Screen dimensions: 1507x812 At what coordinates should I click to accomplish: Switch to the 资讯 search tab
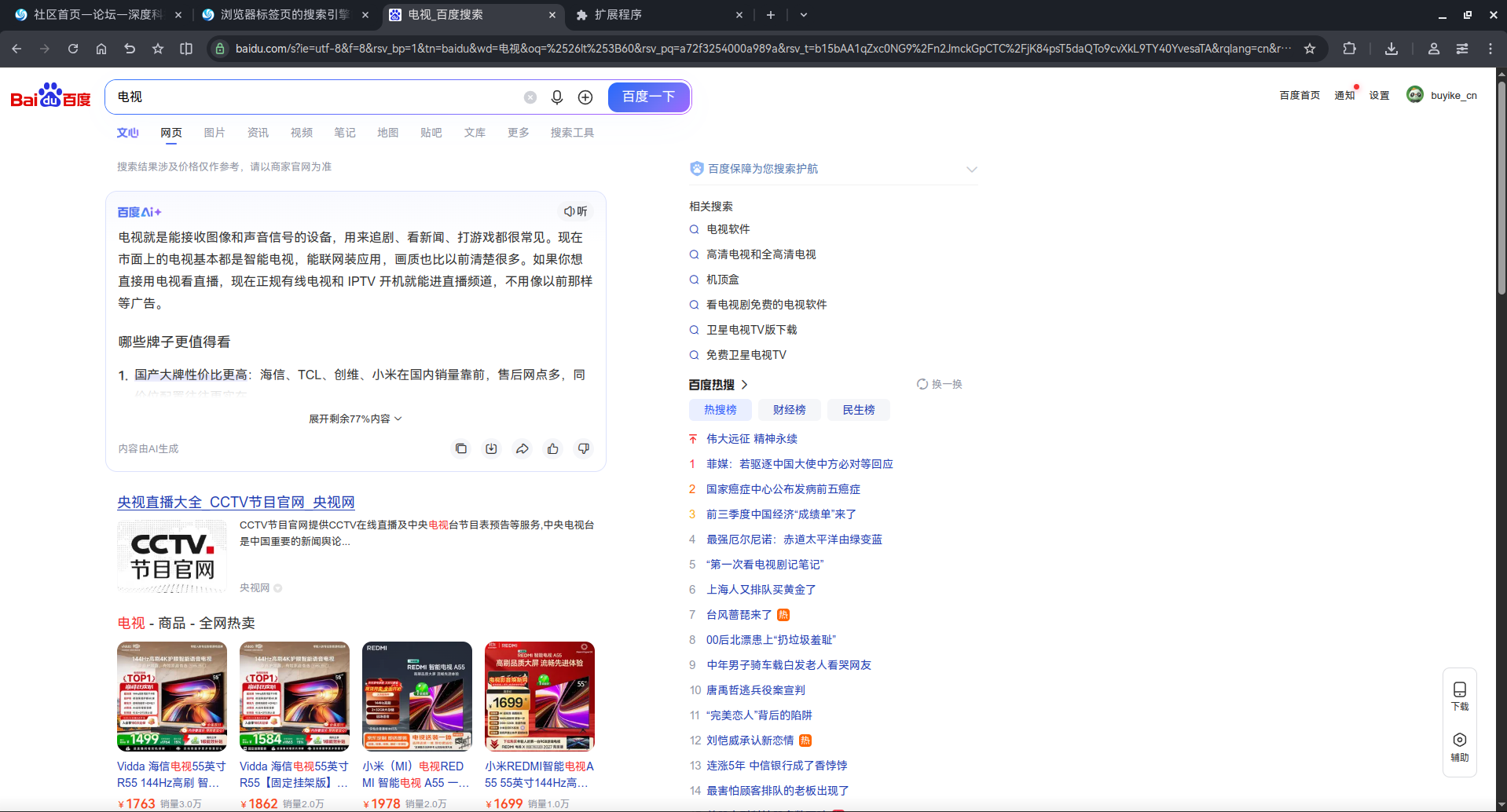coord(258,133)
